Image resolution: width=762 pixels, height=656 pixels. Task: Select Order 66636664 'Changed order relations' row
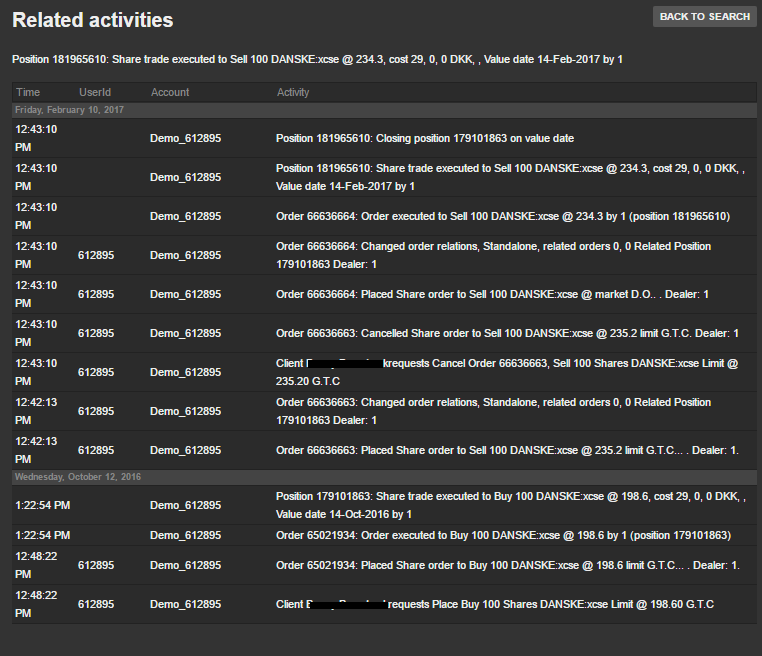[493, 255]
